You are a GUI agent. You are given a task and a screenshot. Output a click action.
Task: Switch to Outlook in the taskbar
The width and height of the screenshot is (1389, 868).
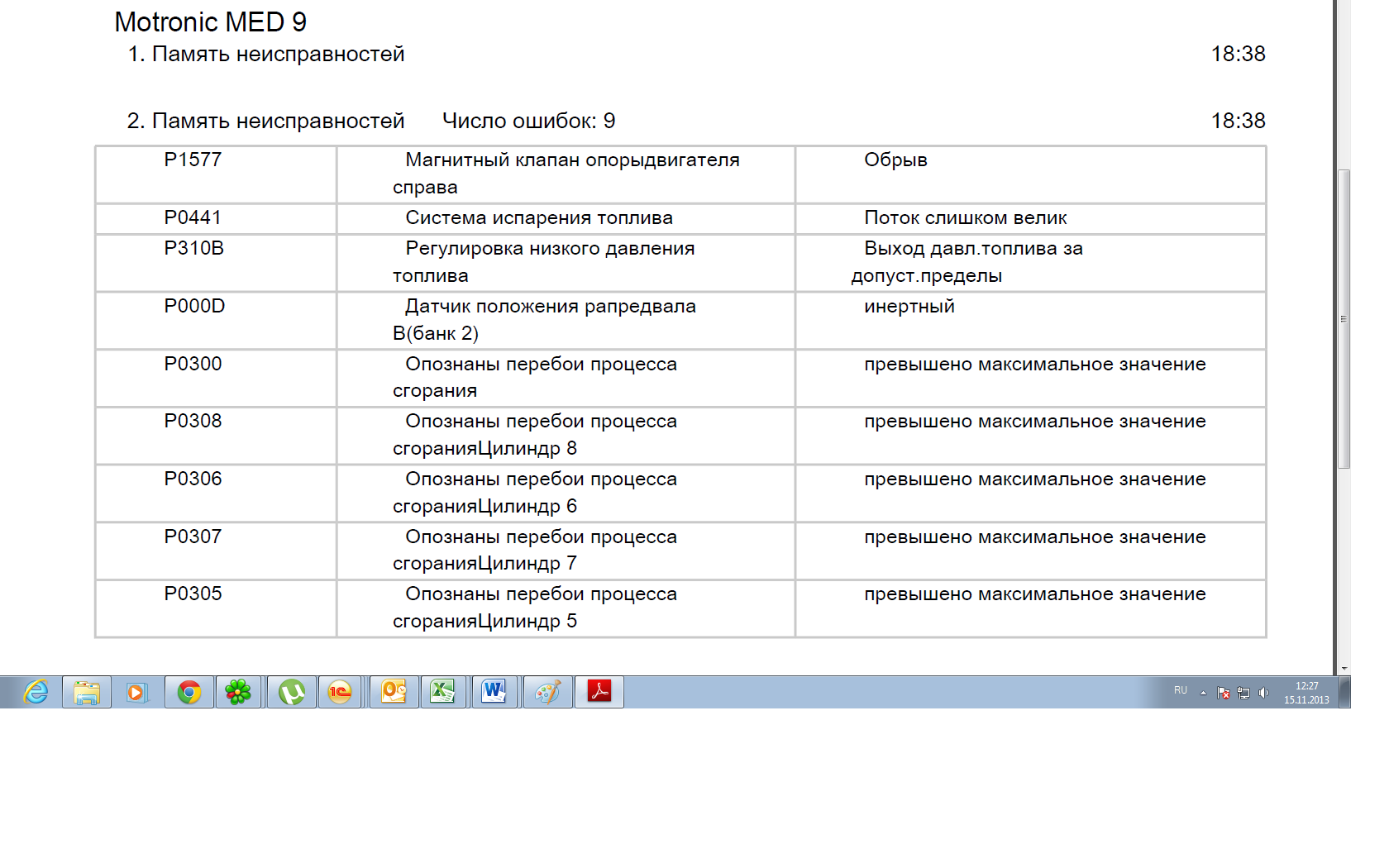click(x=394, y=692)
